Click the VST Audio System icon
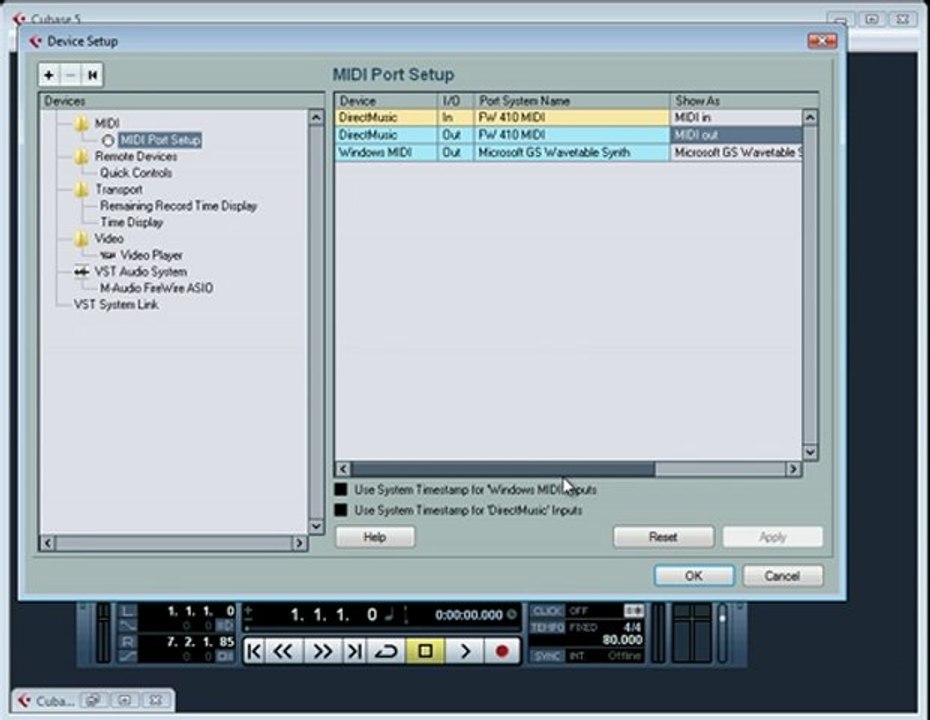Screen dimensions: 930x720 81,272
